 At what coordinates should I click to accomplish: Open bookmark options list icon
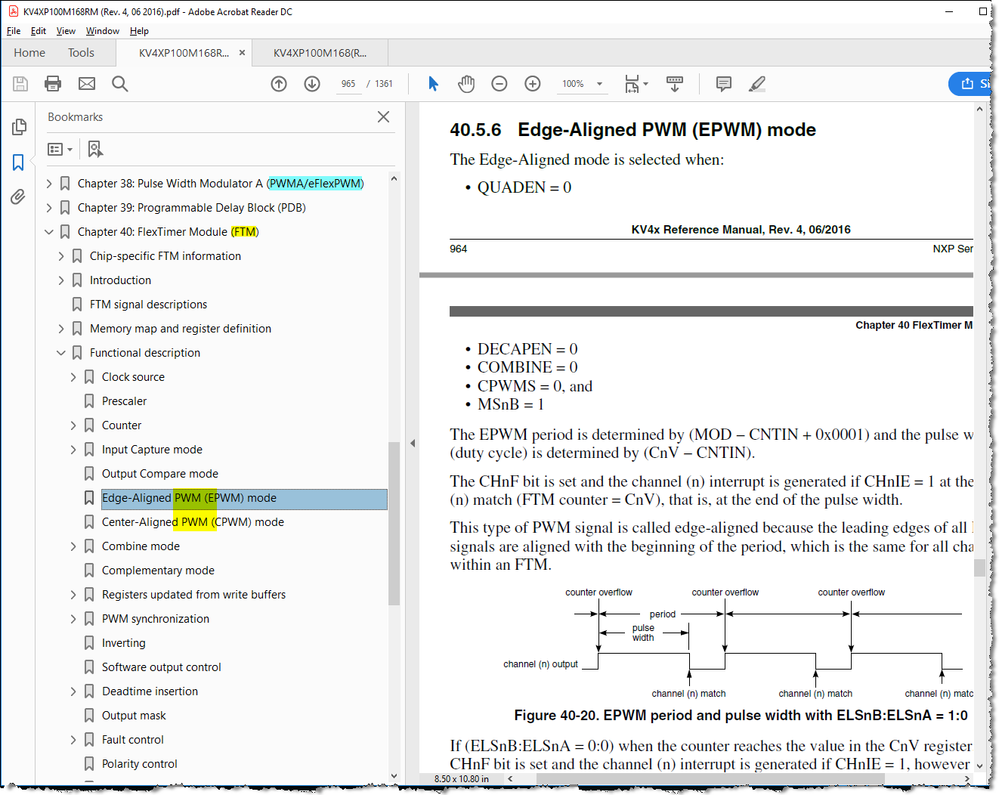coord(60,149)
